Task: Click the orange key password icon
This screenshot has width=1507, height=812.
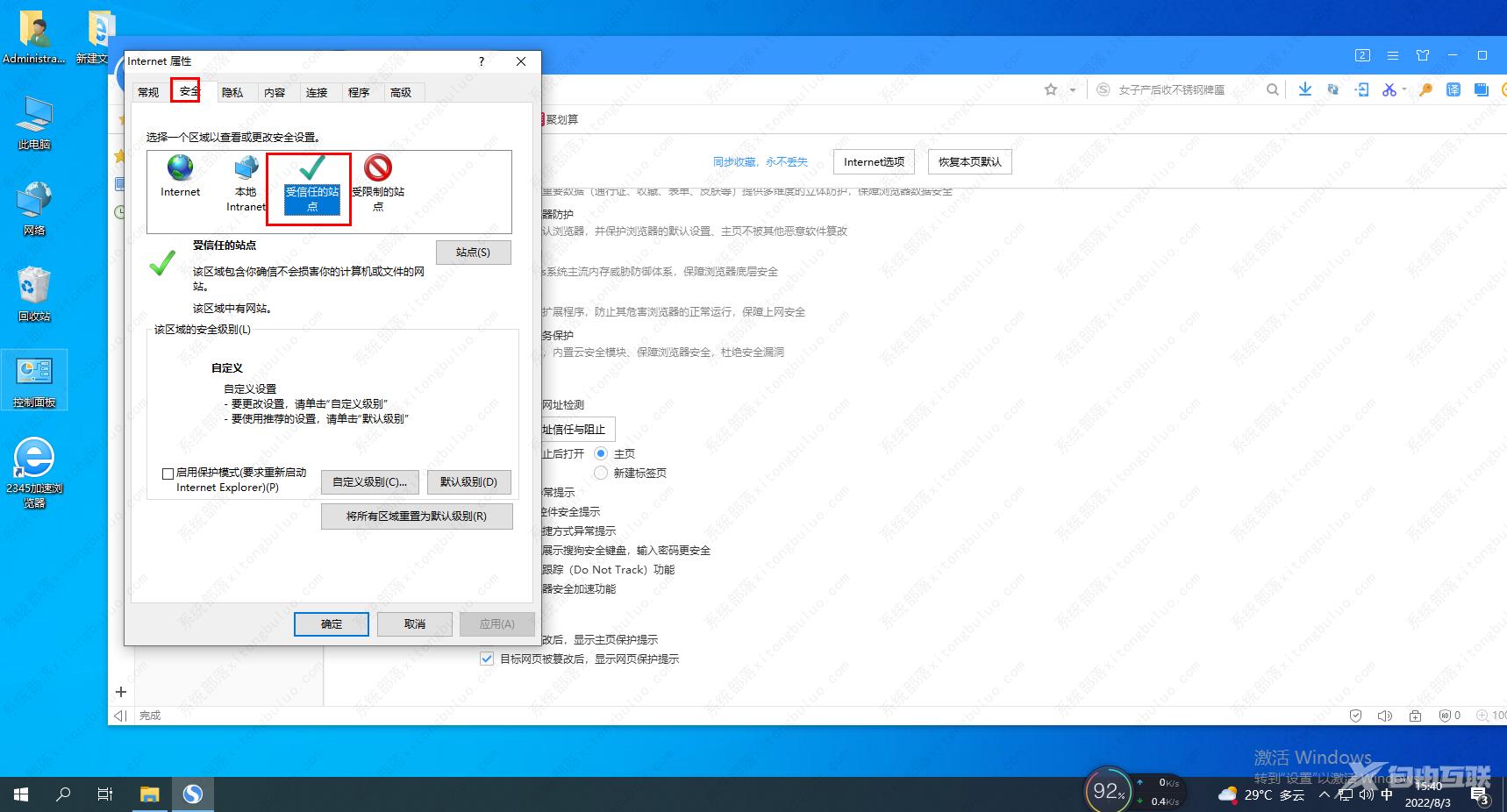Action: pos(1425,89)
